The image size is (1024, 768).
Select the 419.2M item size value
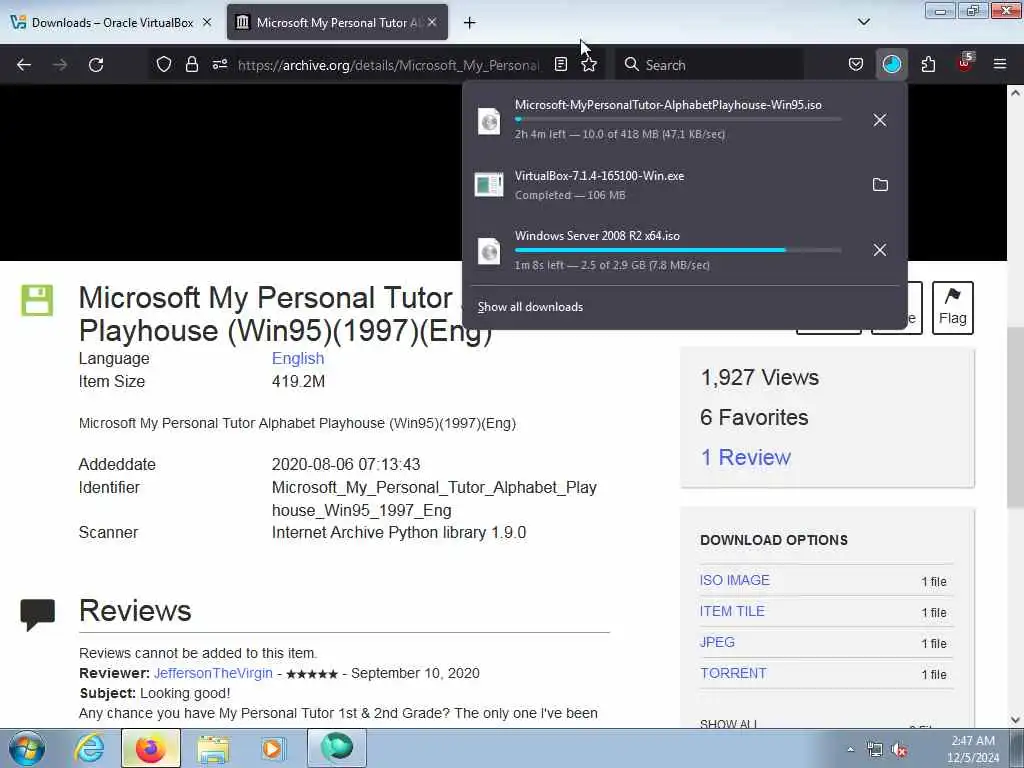click(x=298, y=381)
